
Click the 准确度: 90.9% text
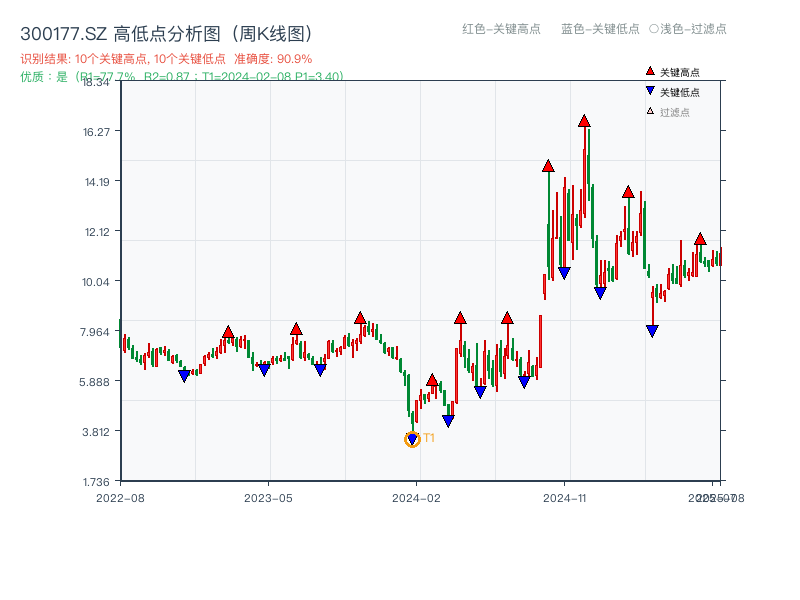point(273,59)
